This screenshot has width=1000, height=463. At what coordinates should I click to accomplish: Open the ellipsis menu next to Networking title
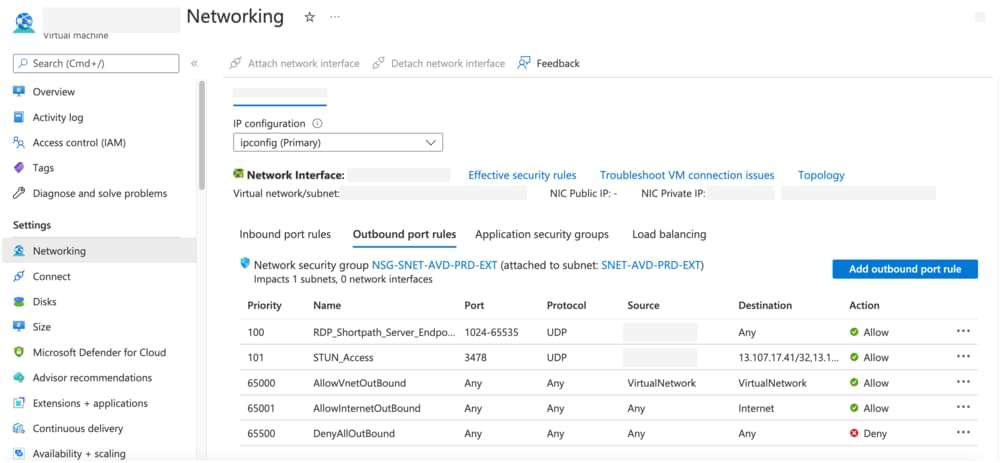pos(335,17)
